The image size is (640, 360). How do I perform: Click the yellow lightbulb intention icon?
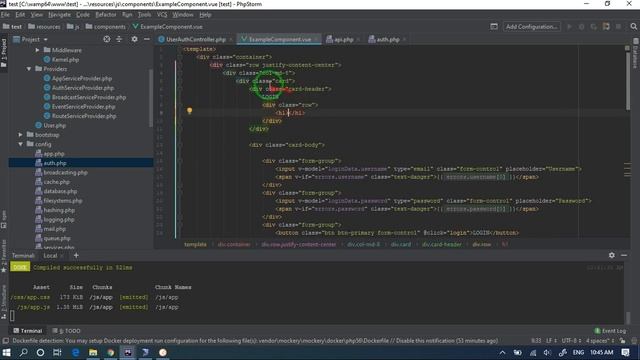pyautogui.click(x=189, y=111)
